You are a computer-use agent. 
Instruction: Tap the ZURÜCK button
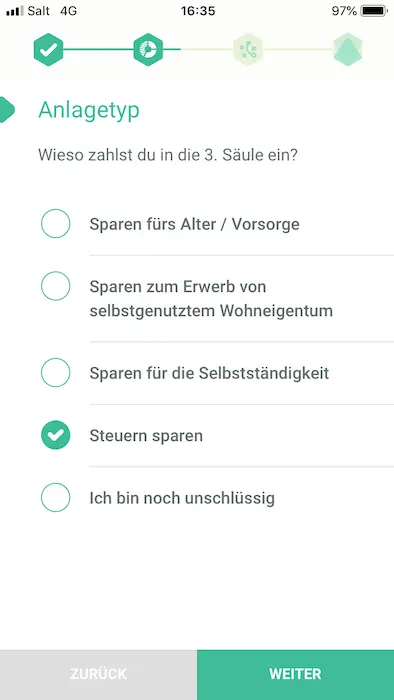click(98, 675)
